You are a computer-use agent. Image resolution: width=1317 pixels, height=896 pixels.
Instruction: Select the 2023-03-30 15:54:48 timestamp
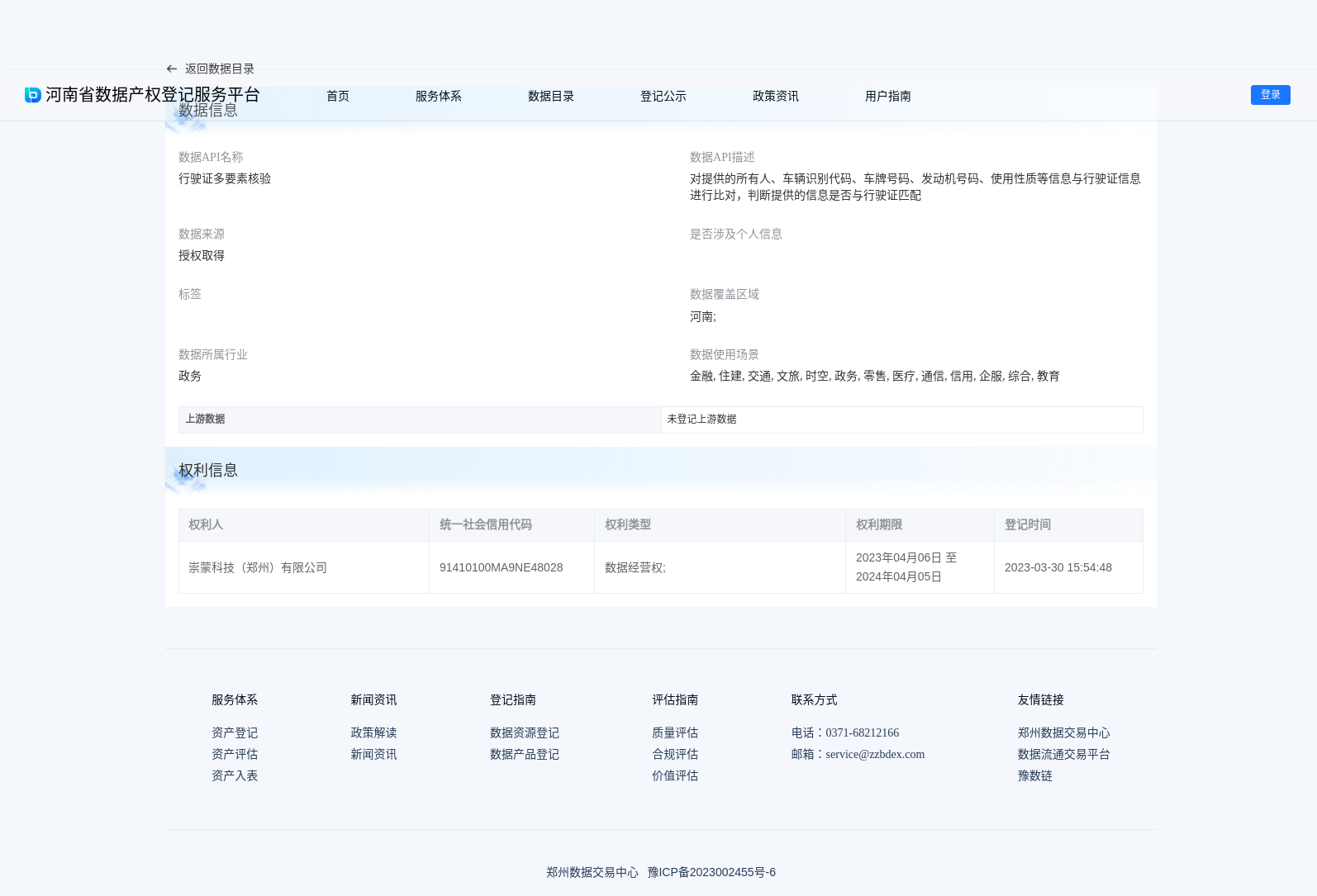point(1058,567)
